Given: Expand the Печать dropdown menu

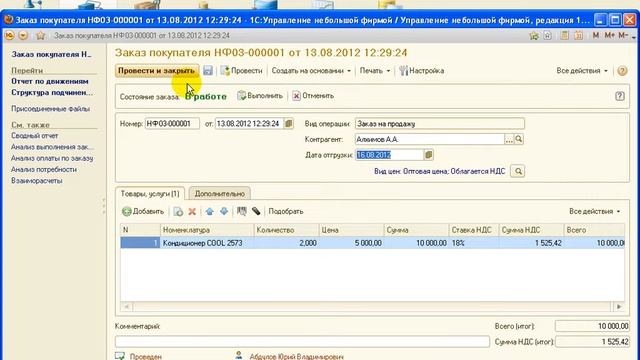Looking at the screenshot, I should [375, 71].
